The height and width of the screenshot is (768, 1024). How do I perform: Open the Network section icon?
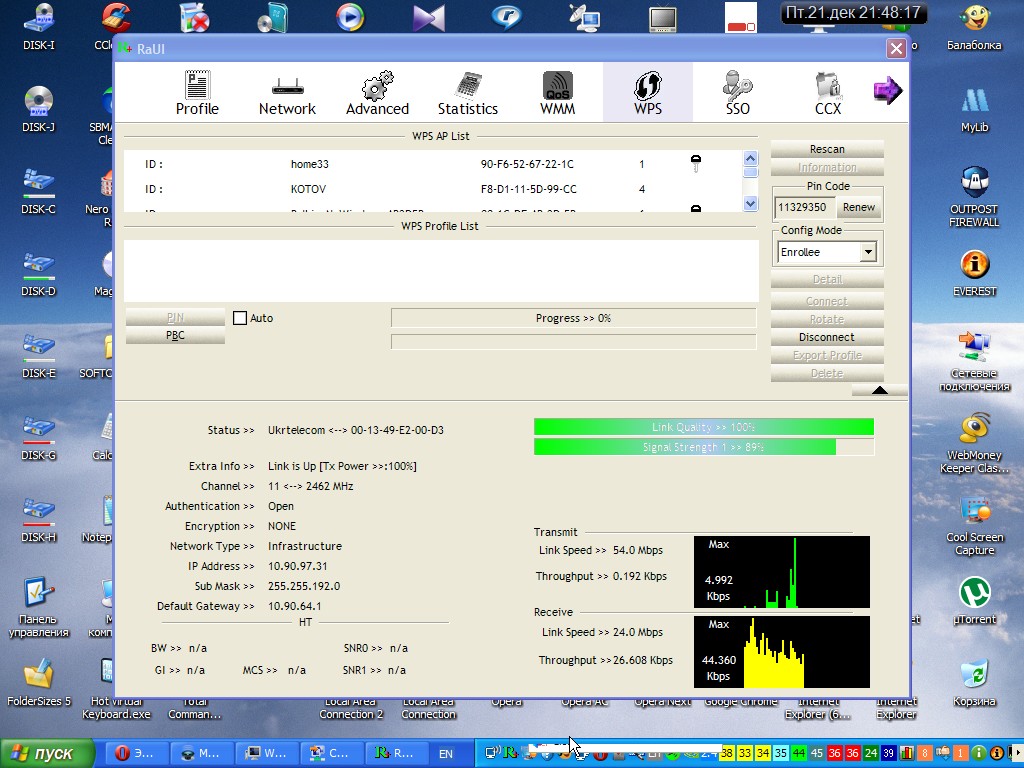(x=287, y=93)
